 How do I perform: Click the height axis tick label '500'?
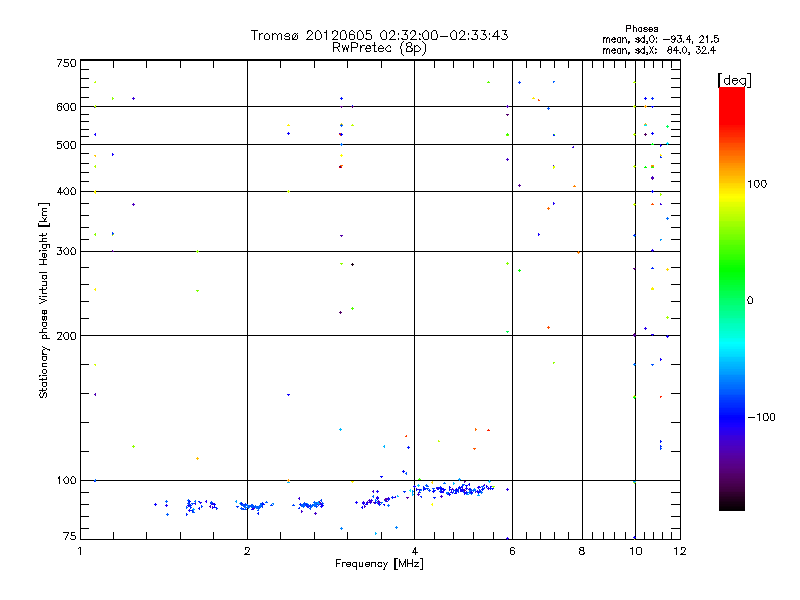point(66,145)
